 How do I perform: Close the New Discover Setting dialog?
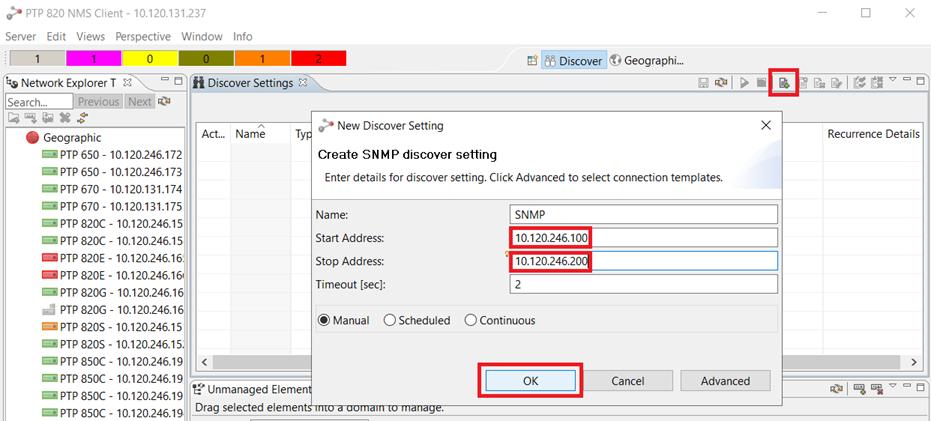coord(766,125)
